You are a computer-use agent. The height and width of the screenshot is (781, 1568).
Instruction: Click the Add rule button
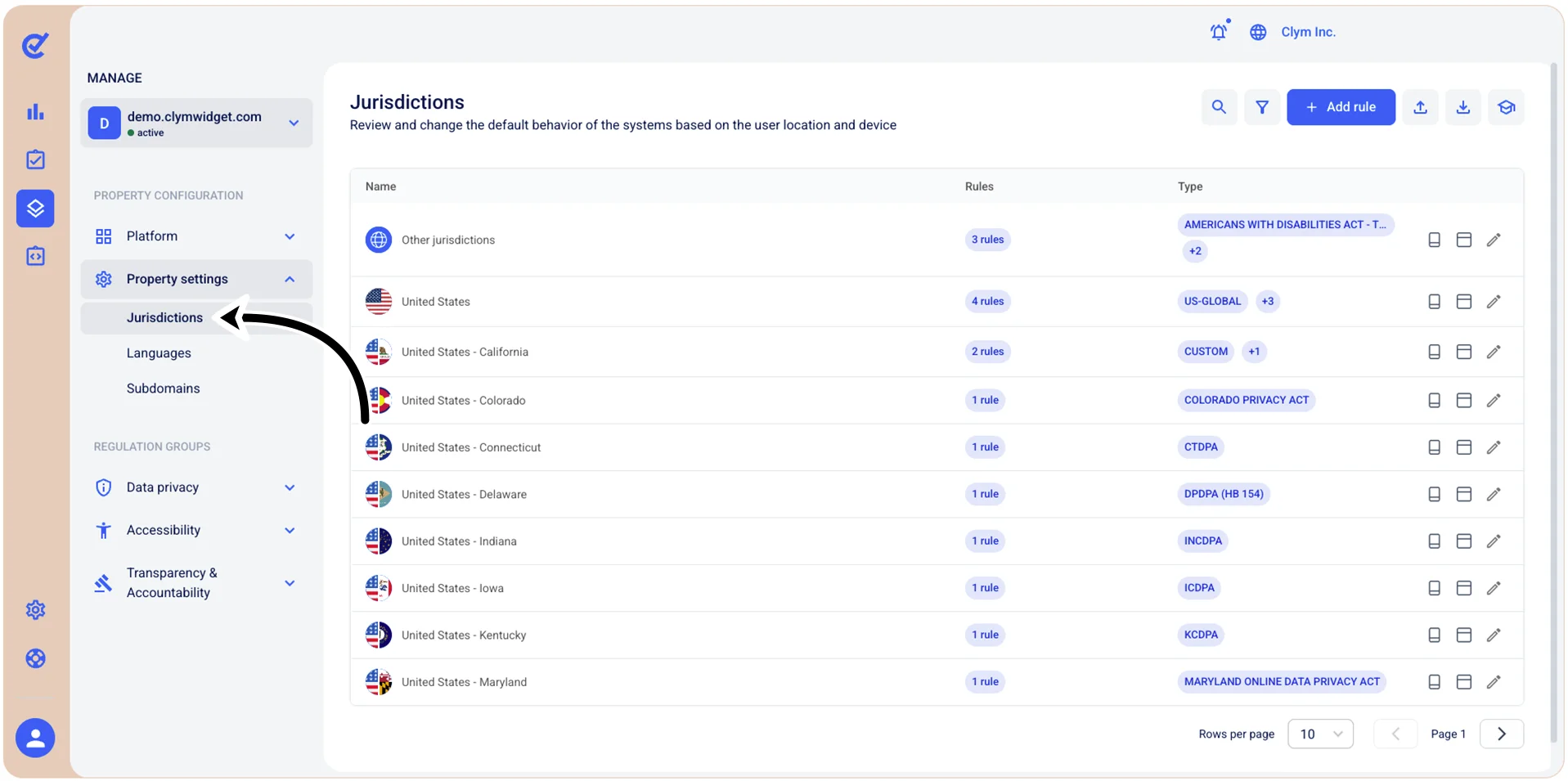[x=1341, y=107]
